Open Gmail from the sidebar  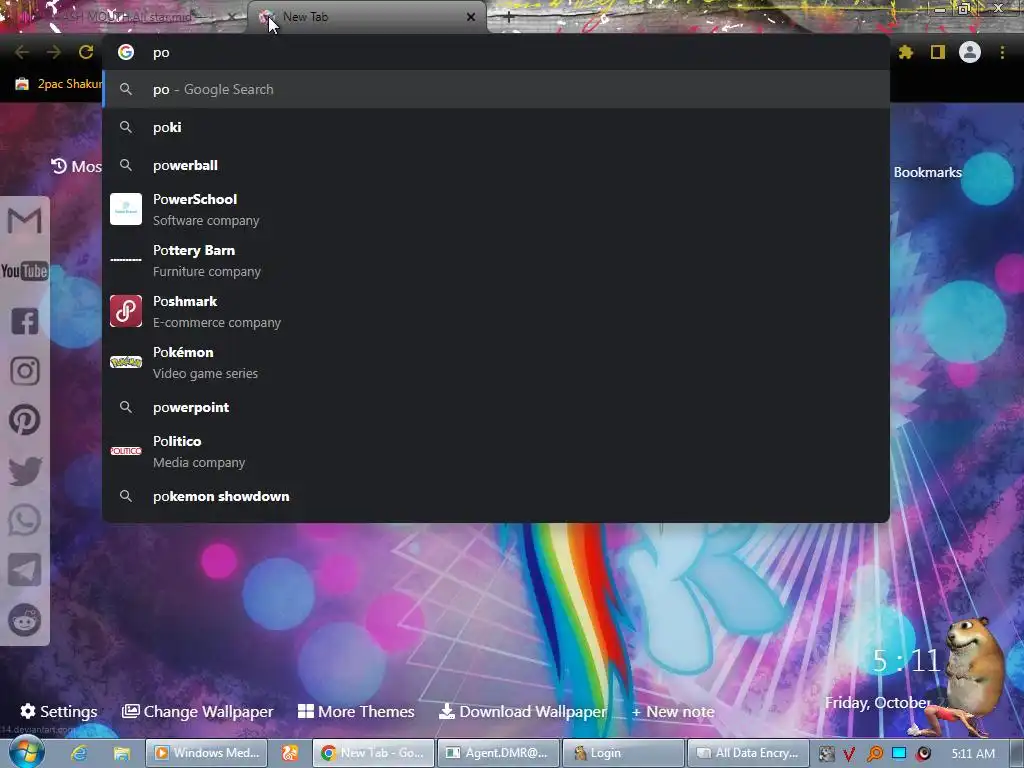click(x=24, y=221)
